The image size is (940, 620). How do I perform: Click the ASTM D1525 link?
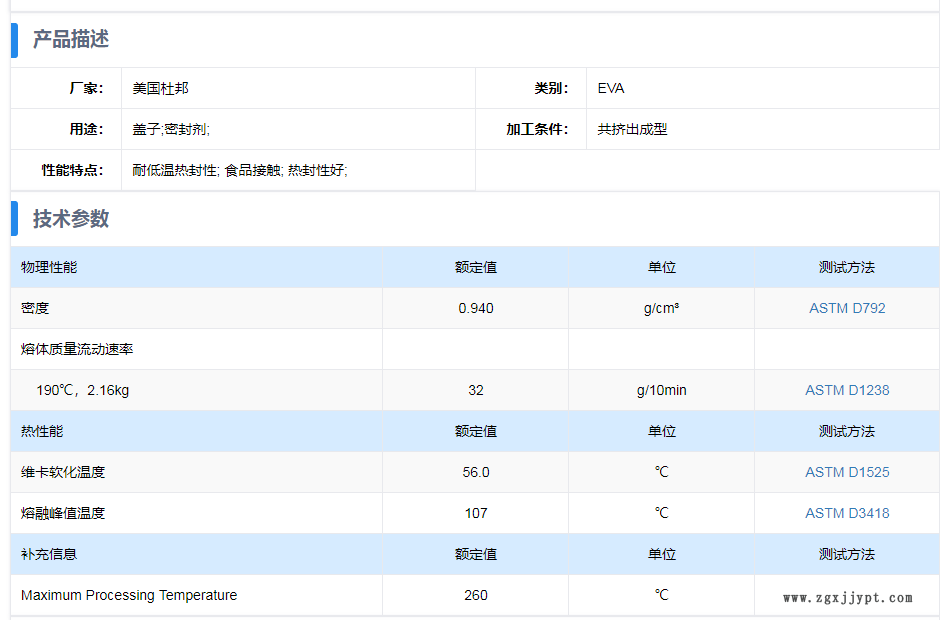pyautogui.click(x=847, y=472)
